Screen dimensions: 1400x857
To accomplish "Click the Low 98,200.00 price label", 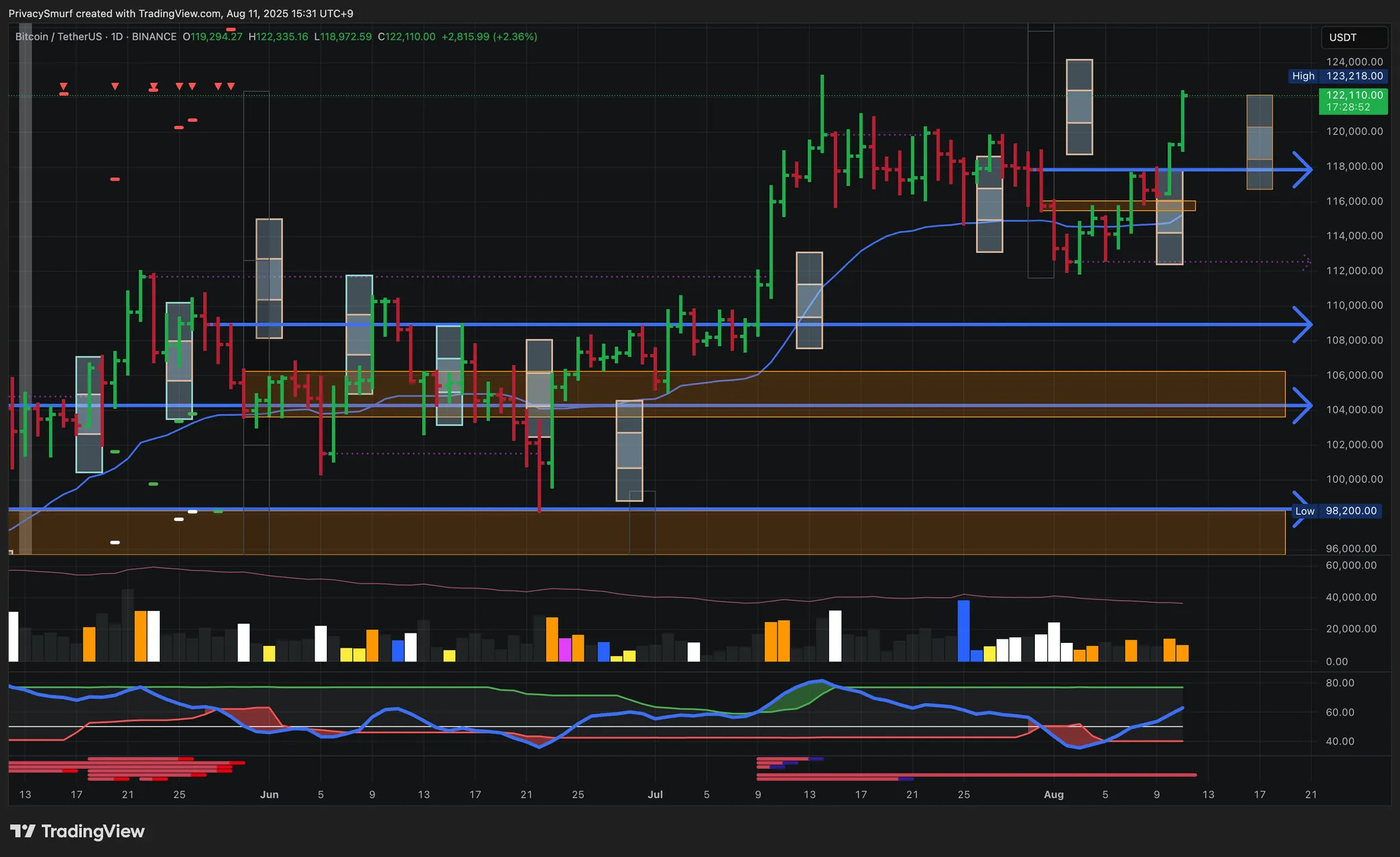I will [1337, 511].
